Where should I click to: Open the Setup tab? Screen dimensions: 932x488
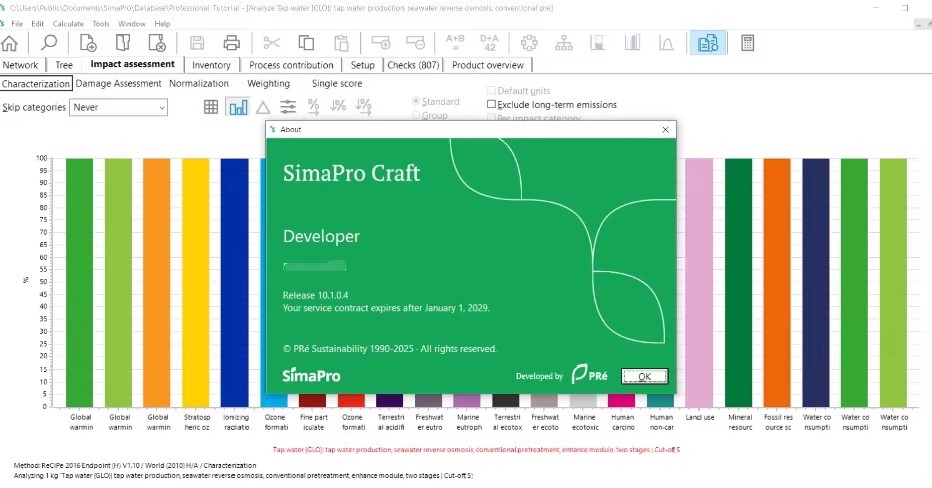pos(363,65)
